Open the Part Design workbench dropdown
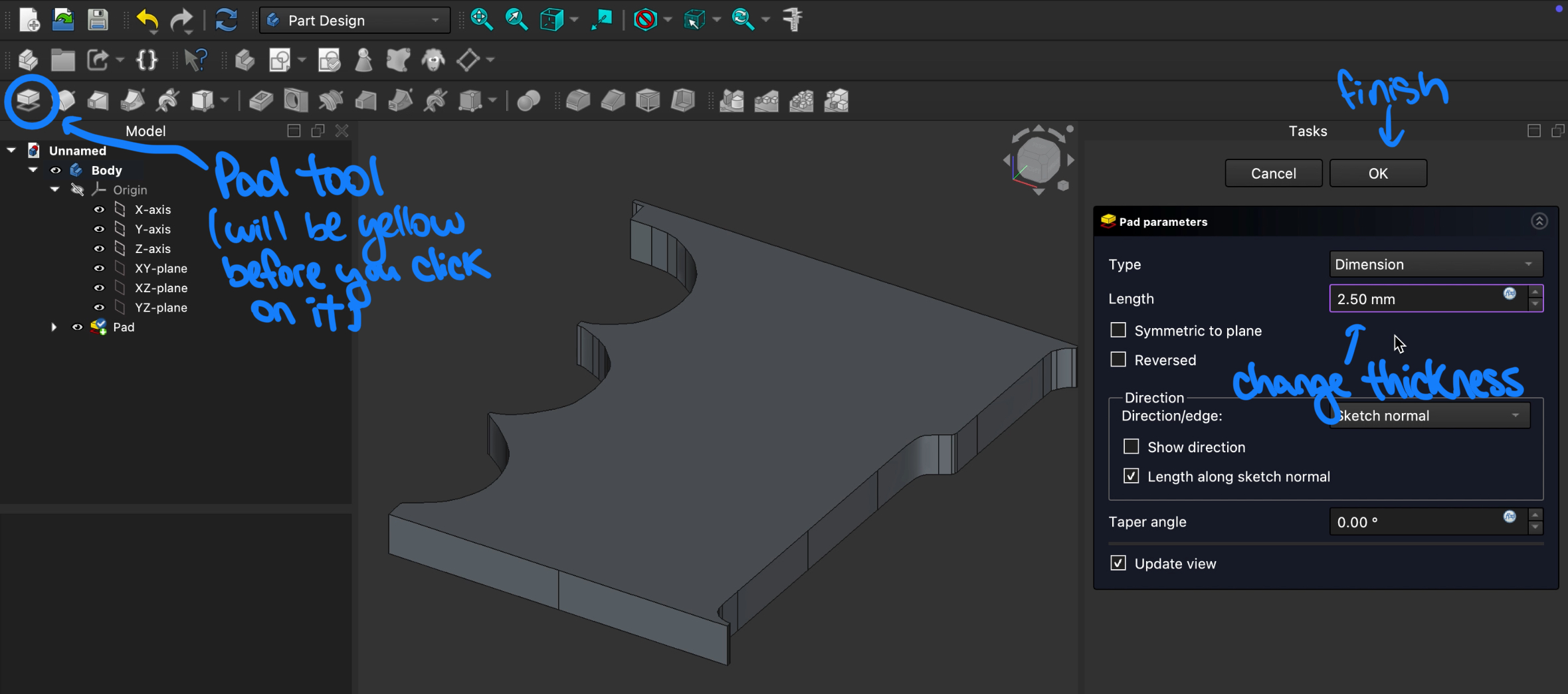The width and height of the screenshot is (1568, 694). 355,21
